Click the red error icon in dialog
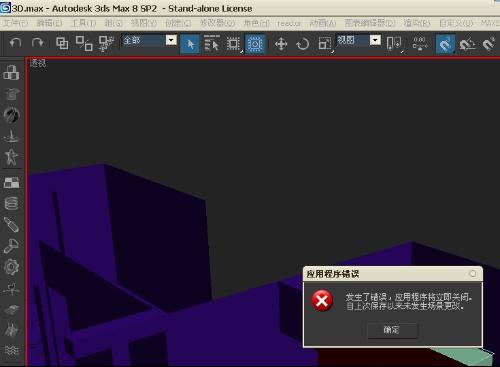This screenshot has width=500, height=367. [322, 300]
